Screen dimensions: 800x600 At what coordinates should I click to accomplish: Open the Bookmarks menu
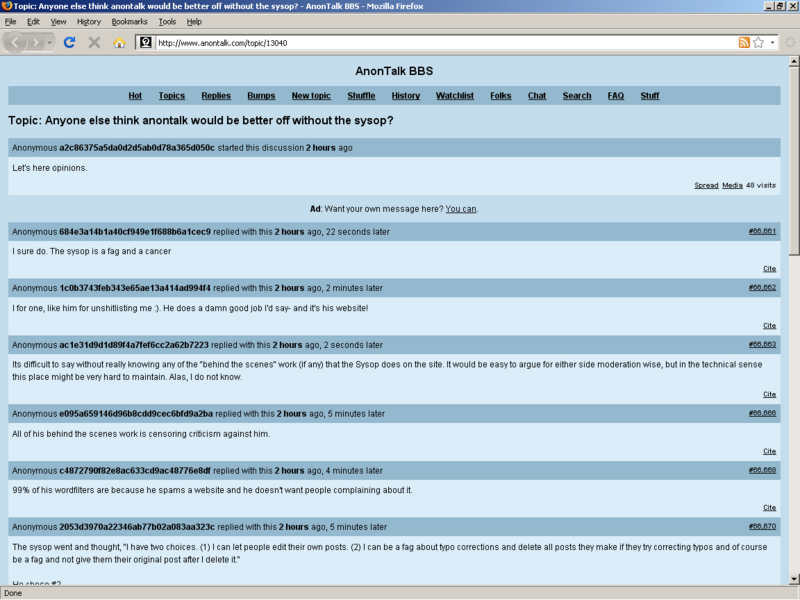click(x=128, y=21)
